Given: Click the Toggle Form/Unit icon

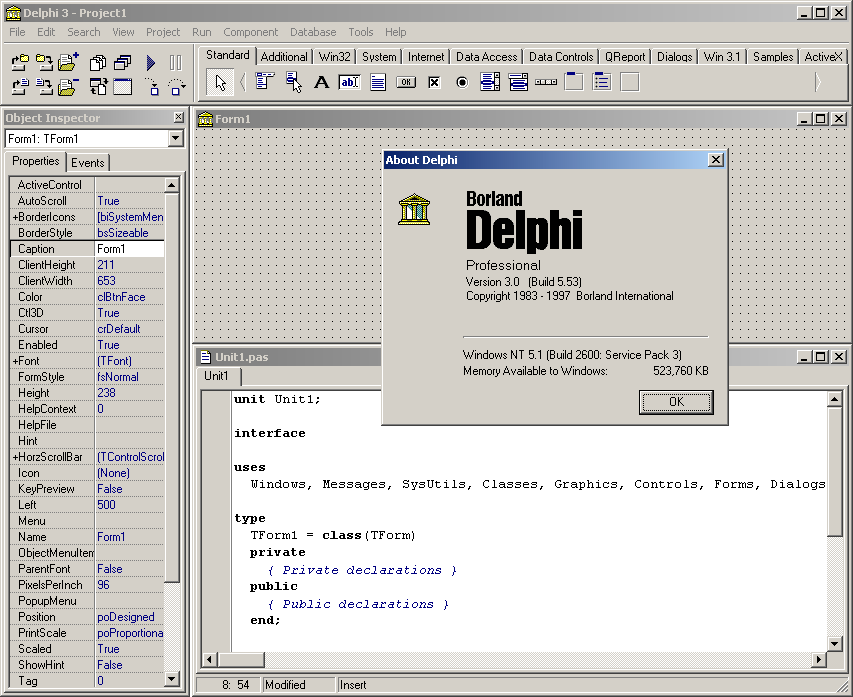Looking at the screenshot, I should pyautogui.click(x=98, y=87).
